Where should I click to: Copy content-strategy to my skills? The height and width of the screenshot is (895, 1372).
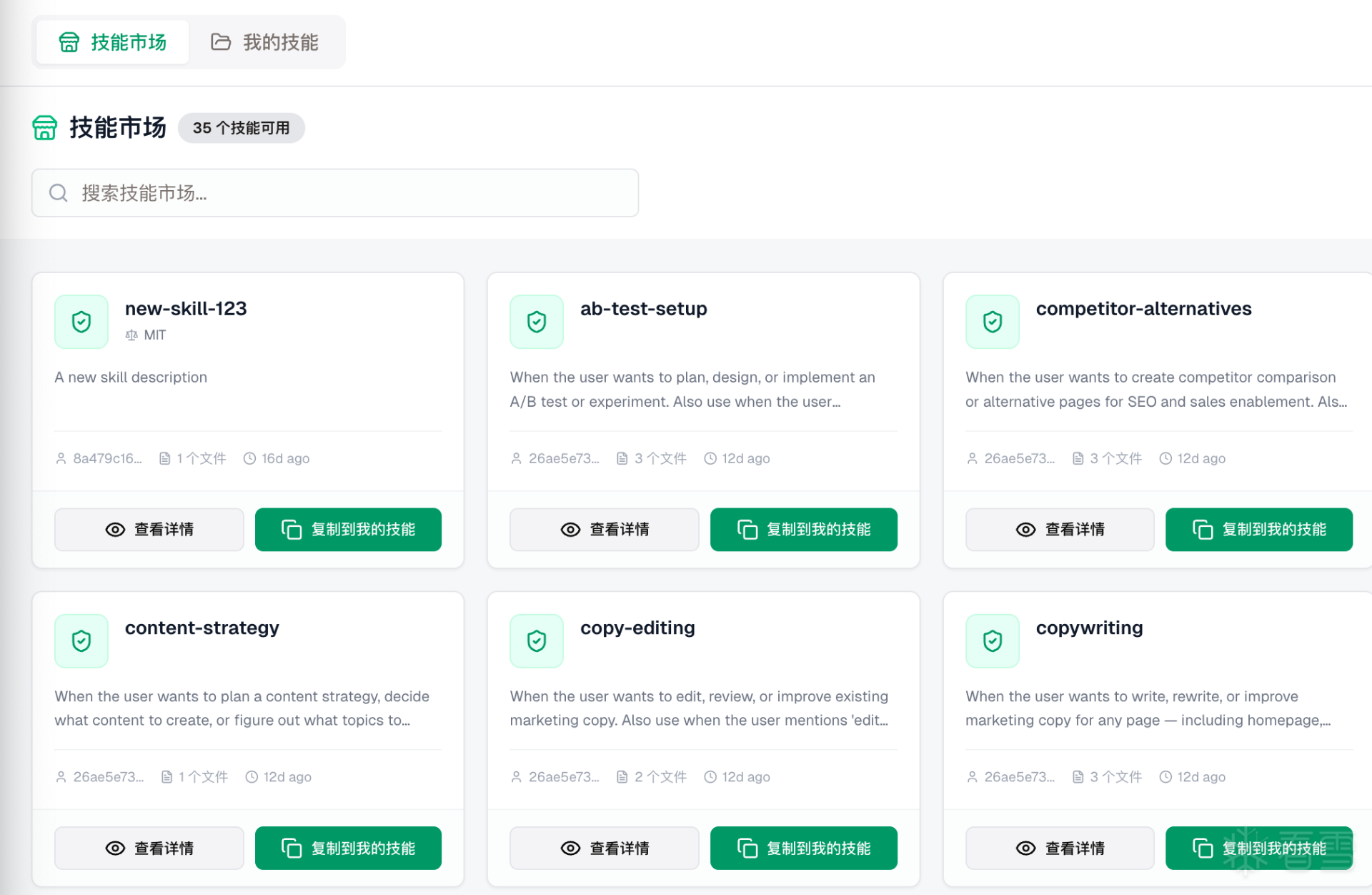[x=348, y=849]
